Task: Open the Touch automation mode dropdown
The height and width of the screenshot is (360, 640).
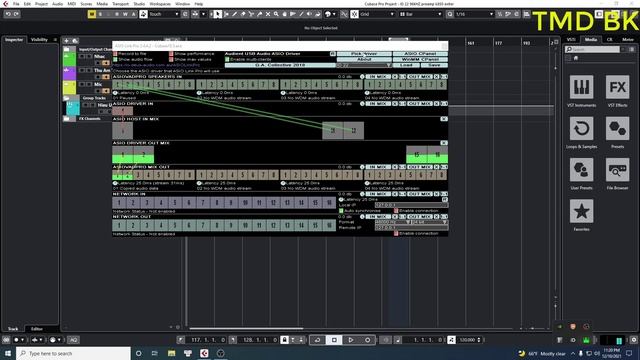Action: point(164,14)
